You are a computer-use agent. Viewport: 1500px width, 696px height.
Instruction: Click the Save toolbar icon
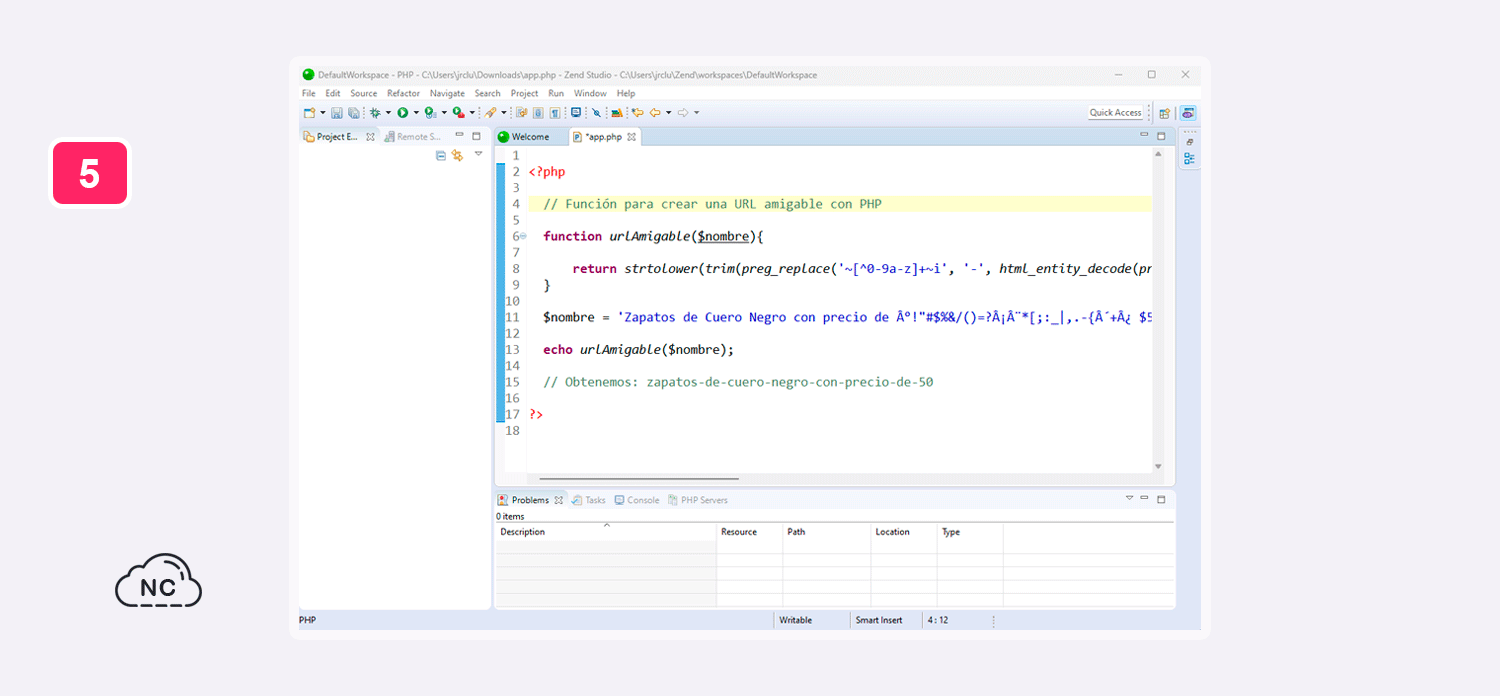tap(337, 113)
